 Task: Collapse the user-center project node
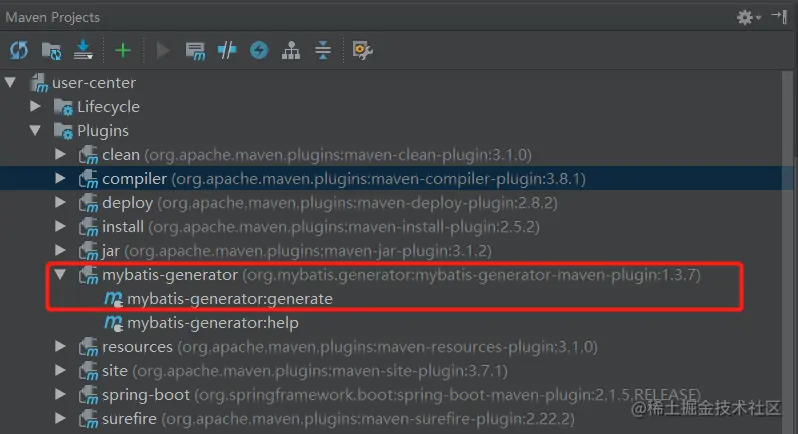(x=11, y=82)
